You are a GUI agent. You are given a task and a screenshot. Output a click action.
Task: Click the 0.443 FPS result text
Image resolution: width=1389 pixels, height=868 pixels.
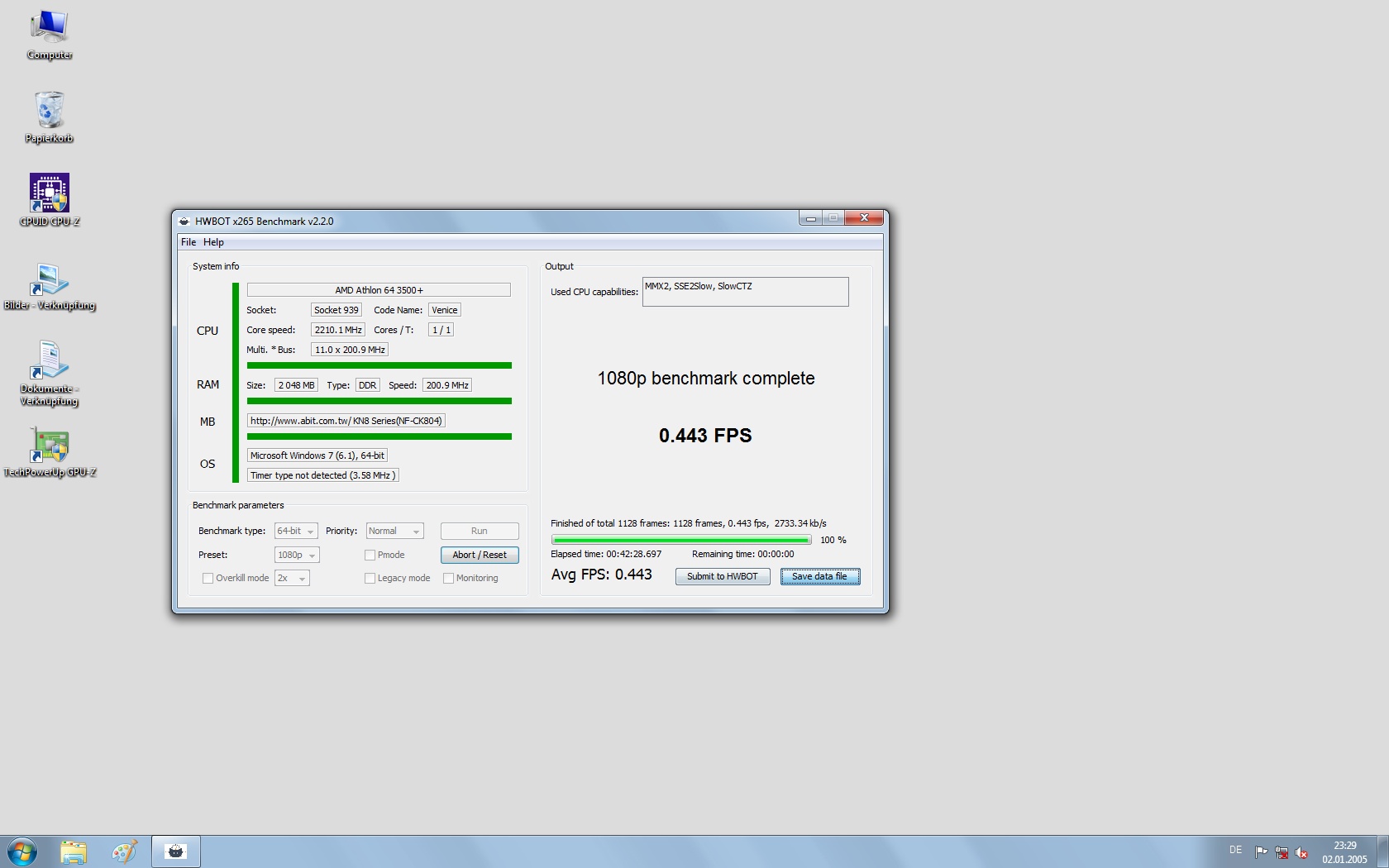click(x=705, y=436)
